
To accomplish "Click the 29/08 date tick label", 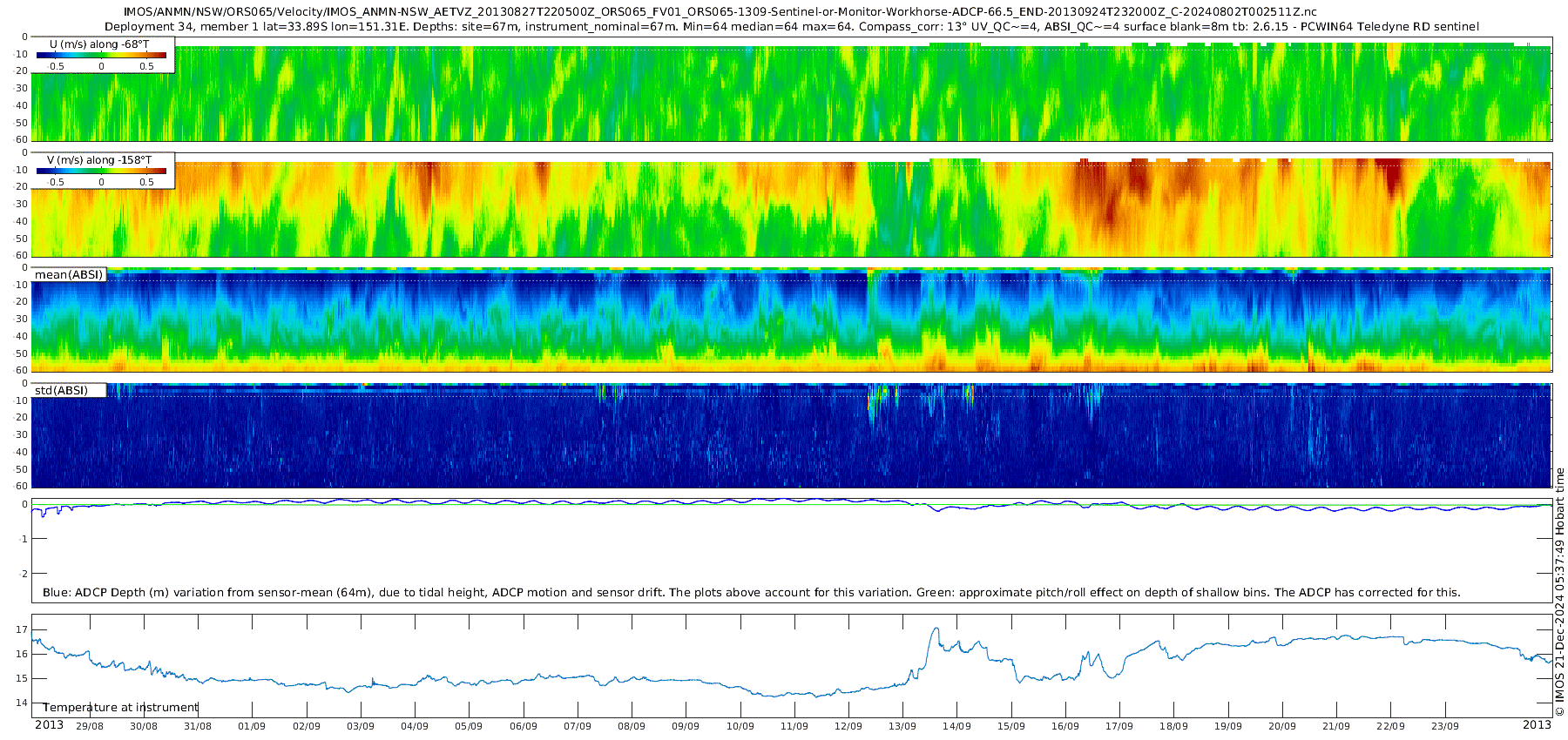I will coord(90,726).
